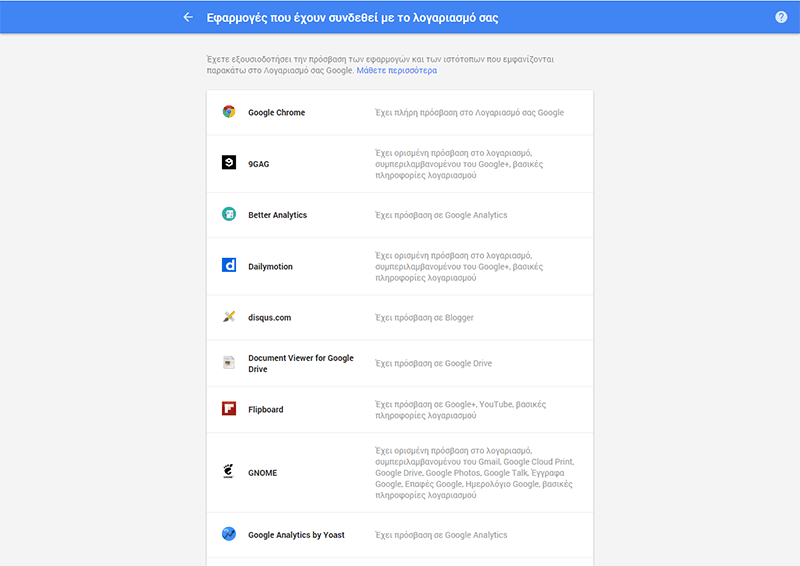Select the 9GAG app name
This screenshot has height=566, width=800.
[259, 164]
